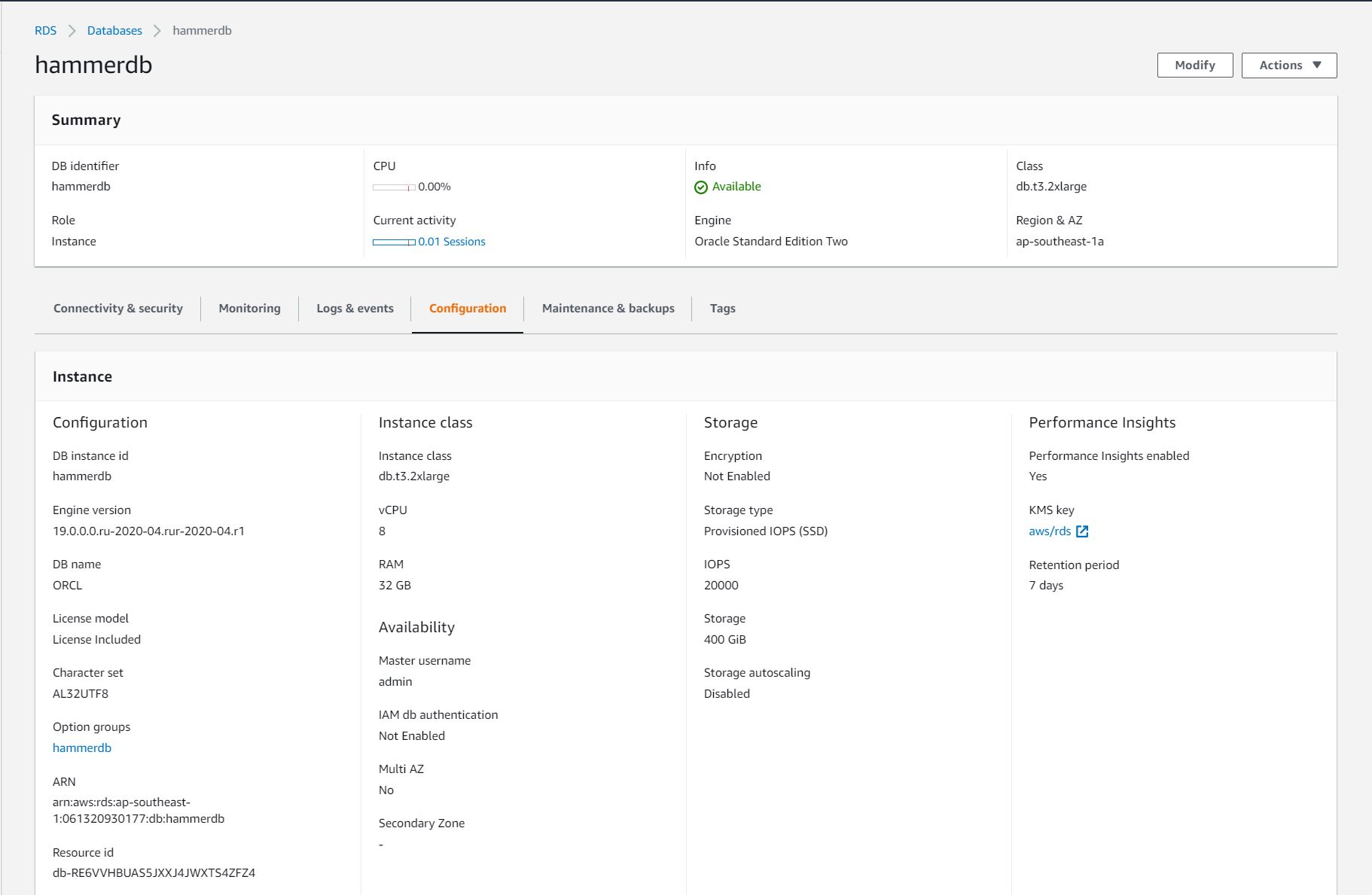Click the green Available status check icon
Screen dimensions: 1372x895
click(700, 187)
